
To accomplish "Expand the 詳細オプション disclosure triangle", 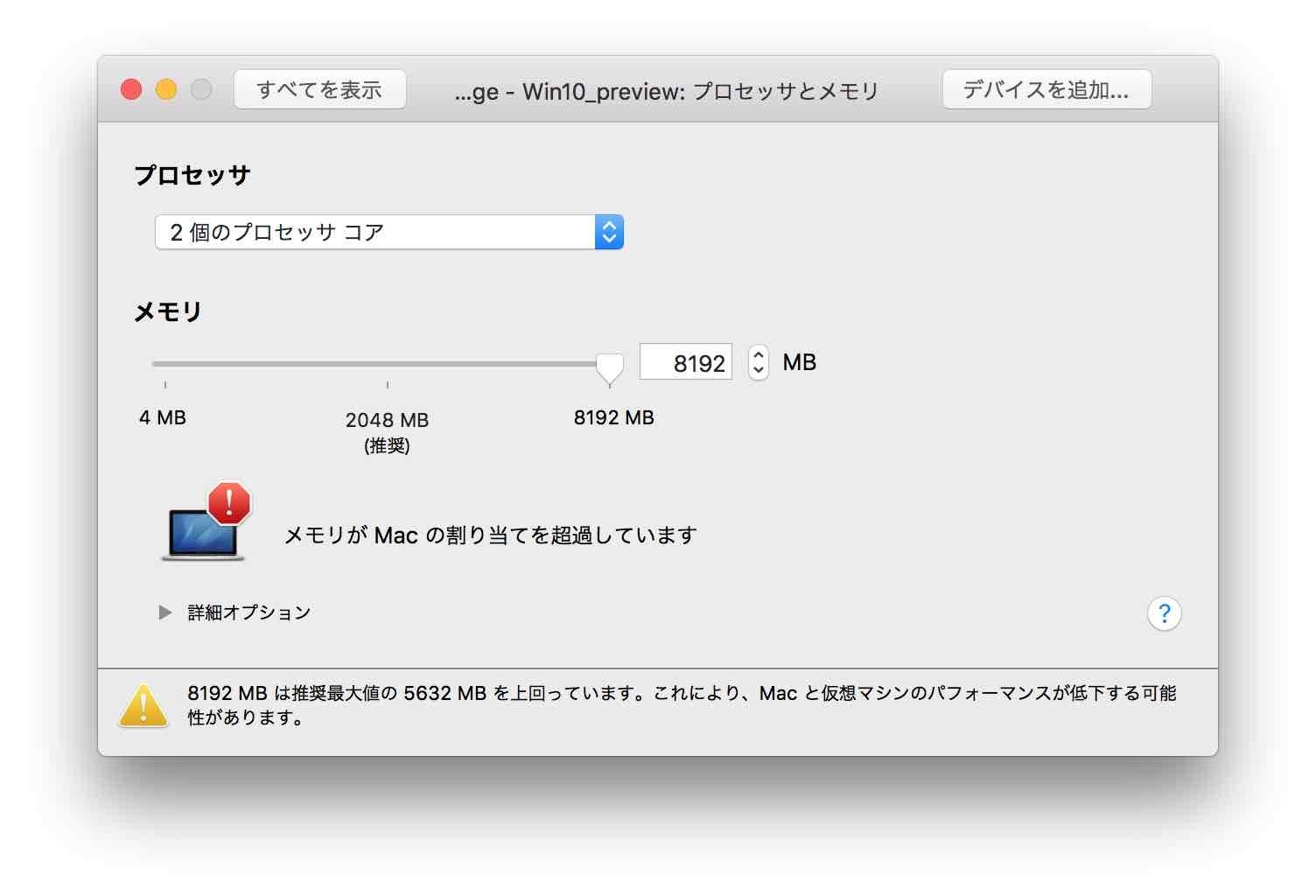I will pyautogui.click(x=164, y=612).
